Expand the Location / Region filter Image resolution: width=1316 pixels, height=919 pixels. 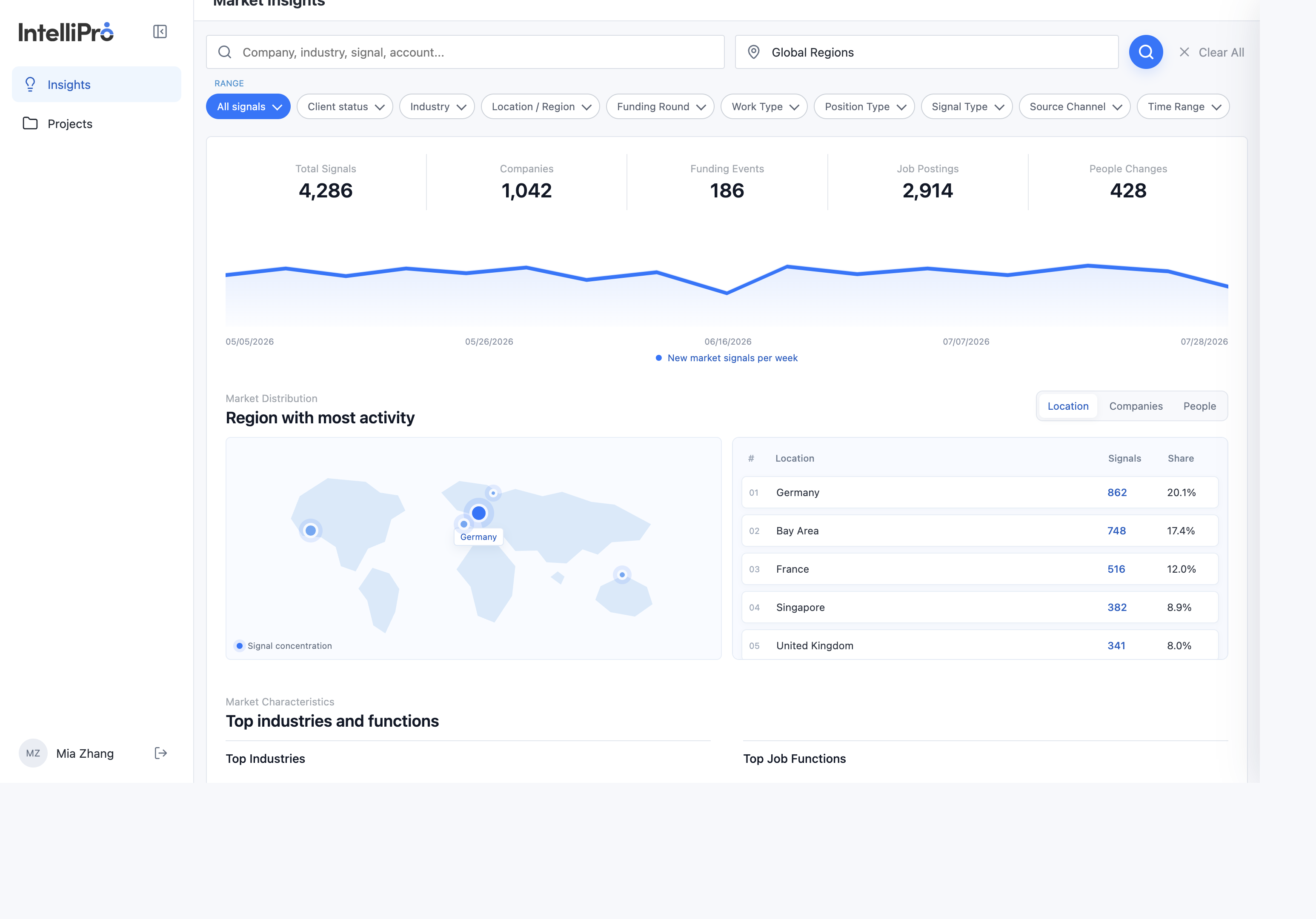pos(541,106)
